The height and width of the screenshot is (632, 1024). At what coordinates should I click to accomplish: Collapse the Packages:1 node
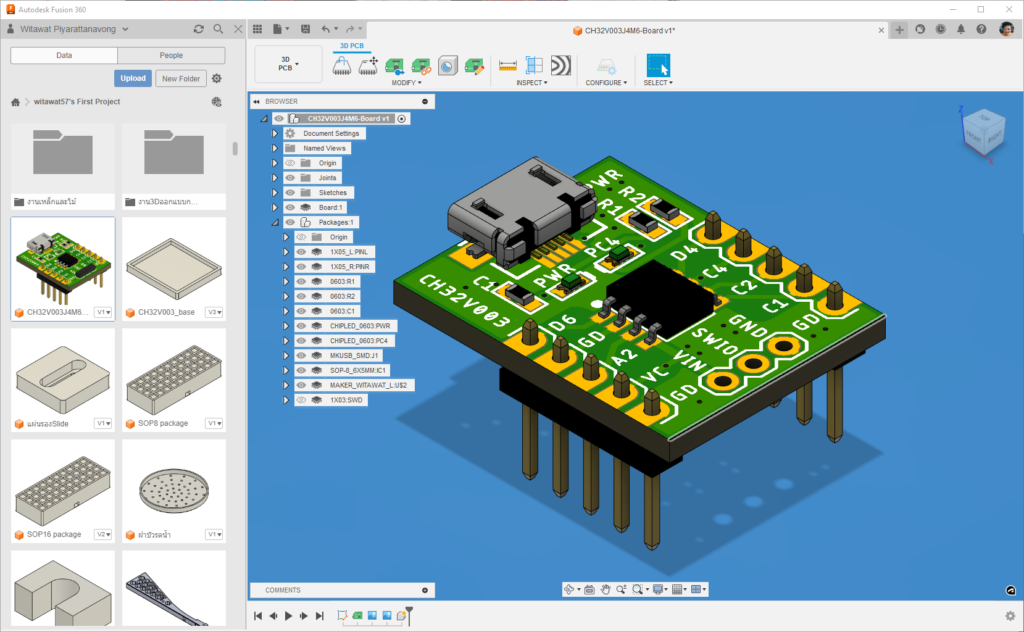click(274, 220)
